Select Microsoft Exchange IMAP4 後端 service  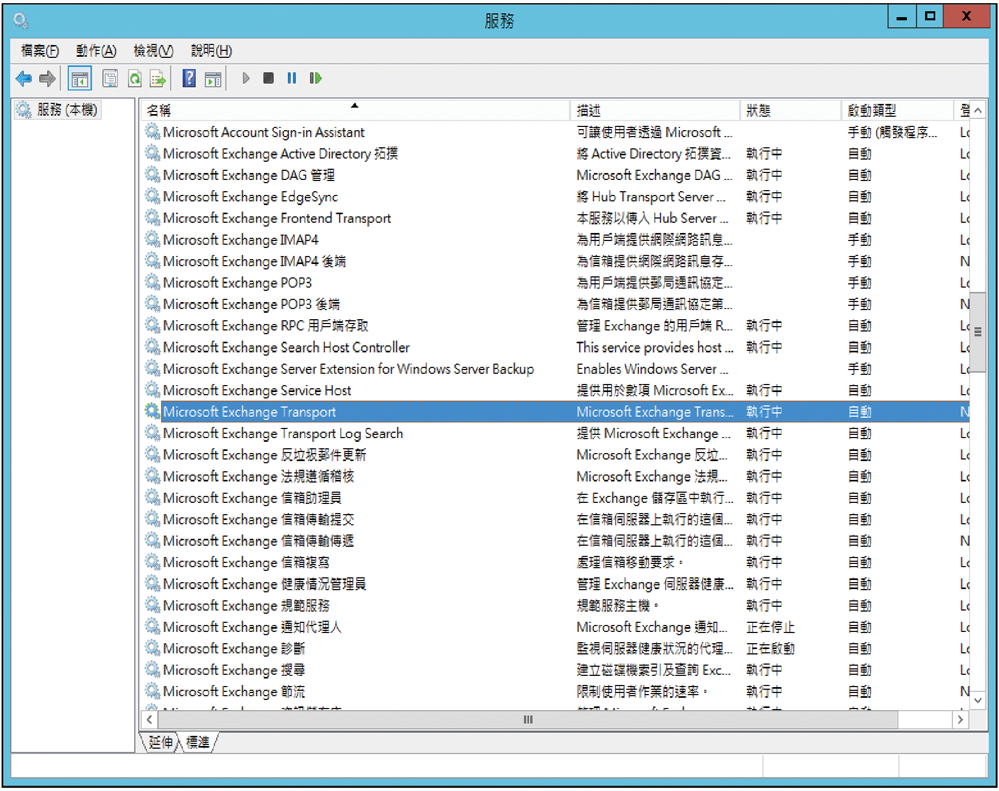tap(554, 261)
